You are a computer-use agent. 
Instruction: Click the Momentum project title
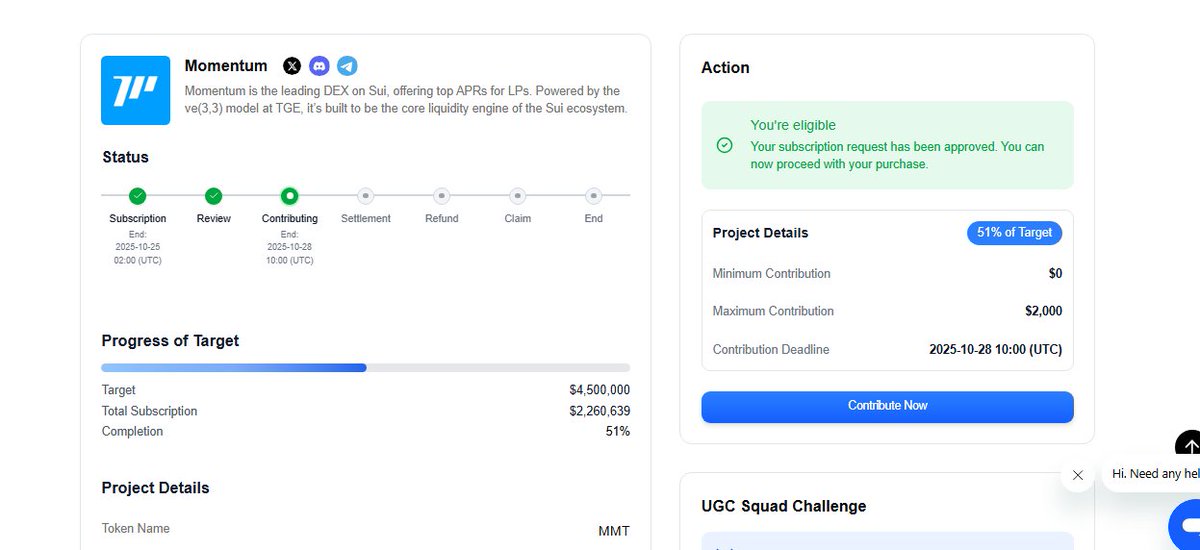[x=226, y=66]
